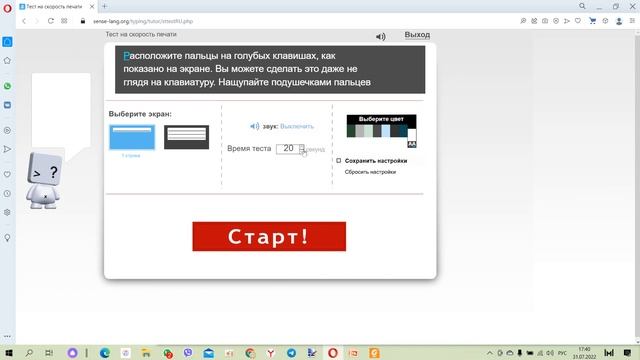
Task: Open My Flow arrow in Opera sidebar
Action: pos(7,149)
